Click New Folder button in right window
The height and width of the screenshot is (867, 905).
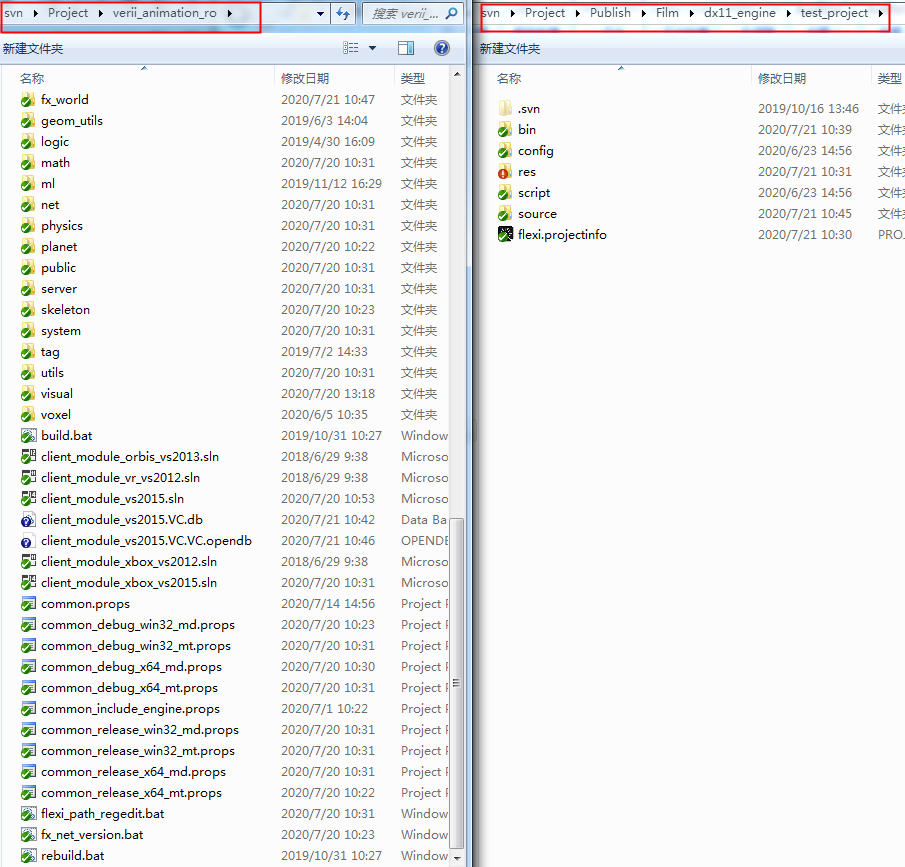tap(510, 48)
